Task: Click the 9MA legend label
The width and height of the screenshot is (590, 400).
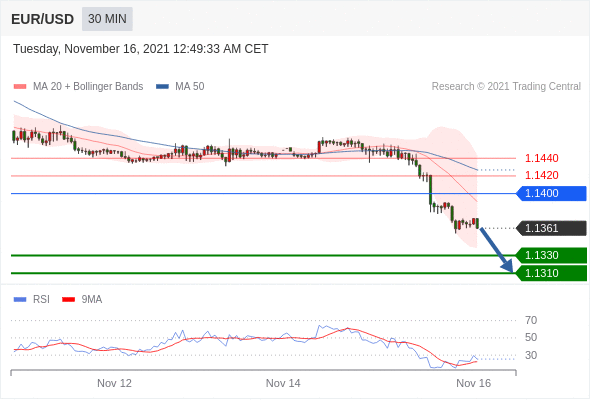Action: click(92, 300)
